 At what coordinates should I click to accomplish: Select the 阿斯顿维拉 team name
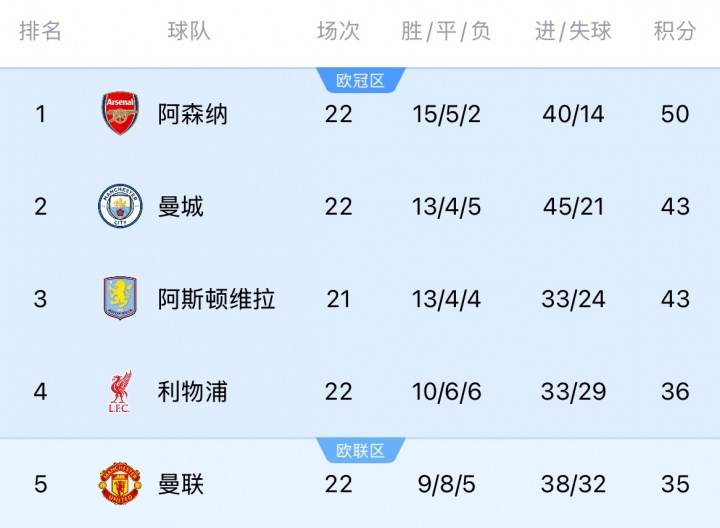point(217,299)
